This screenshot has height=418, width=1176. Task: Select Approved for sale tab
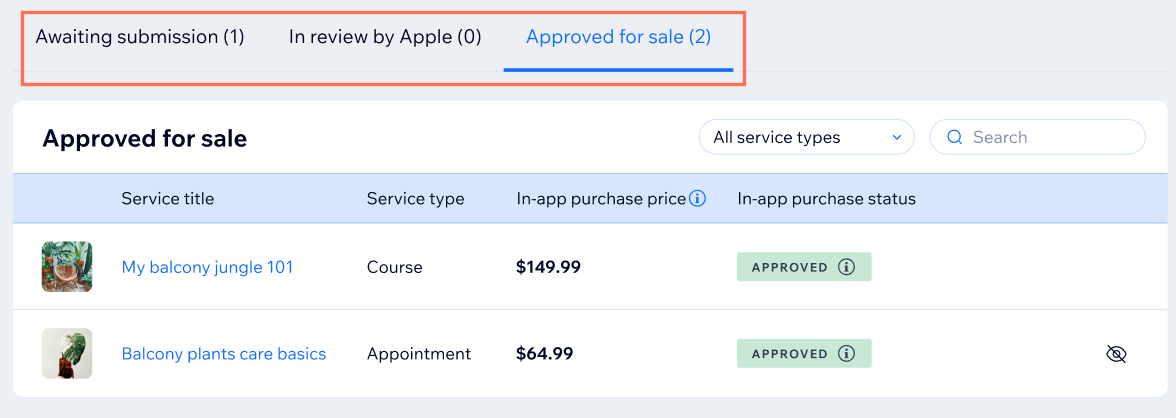pyautogui.click(x=618, y=37)
